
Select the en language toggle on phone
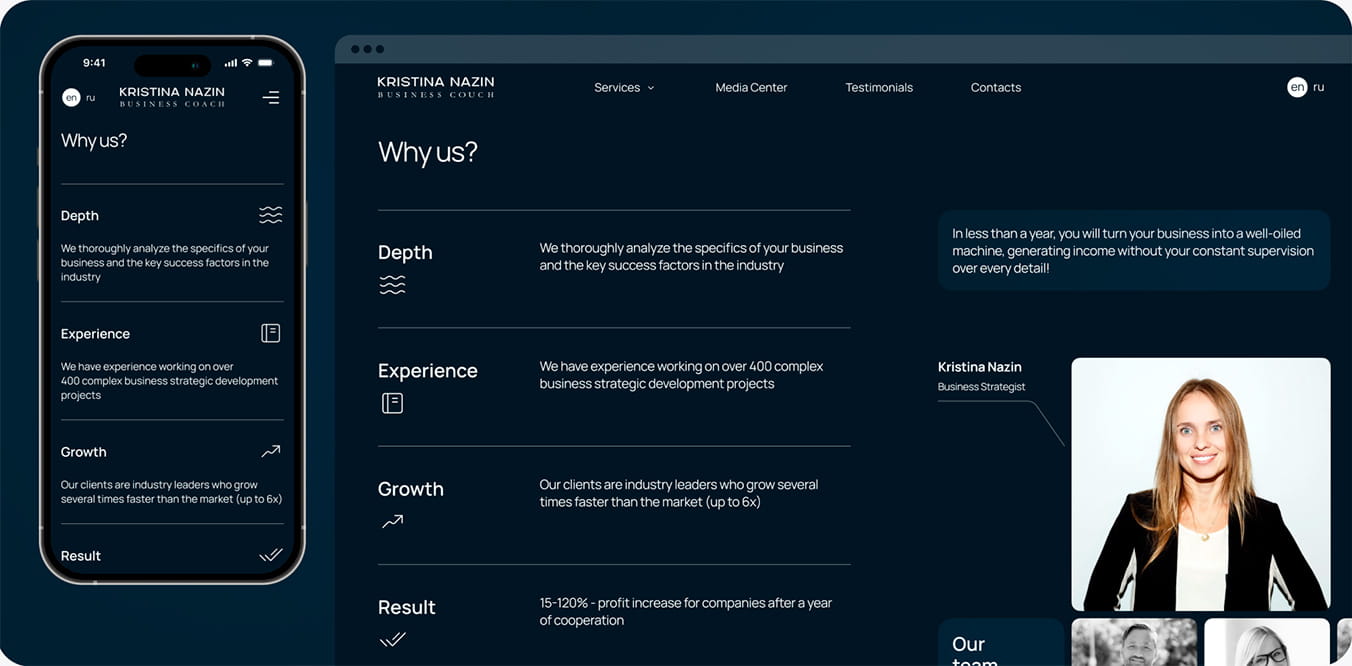coord(71,97)
